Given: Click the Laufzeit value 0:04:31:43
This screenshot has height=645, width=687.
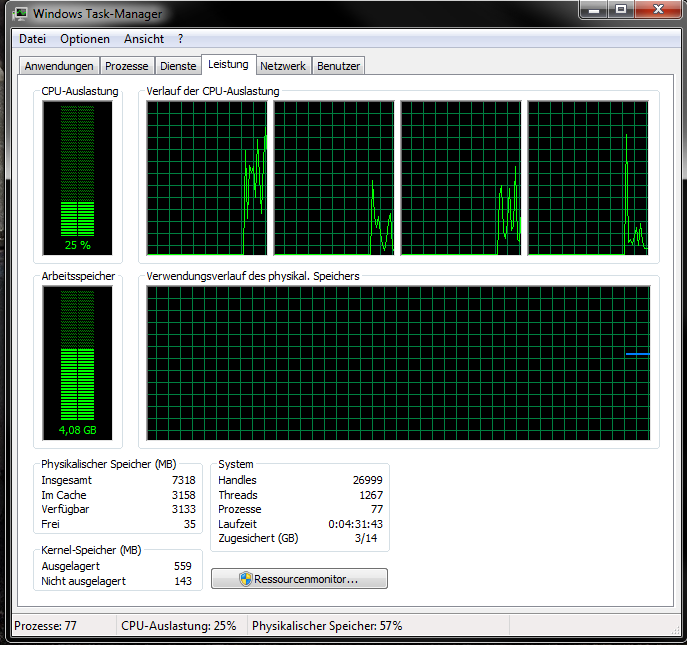Looking at the screenshot, I should (x=355, y=524).
